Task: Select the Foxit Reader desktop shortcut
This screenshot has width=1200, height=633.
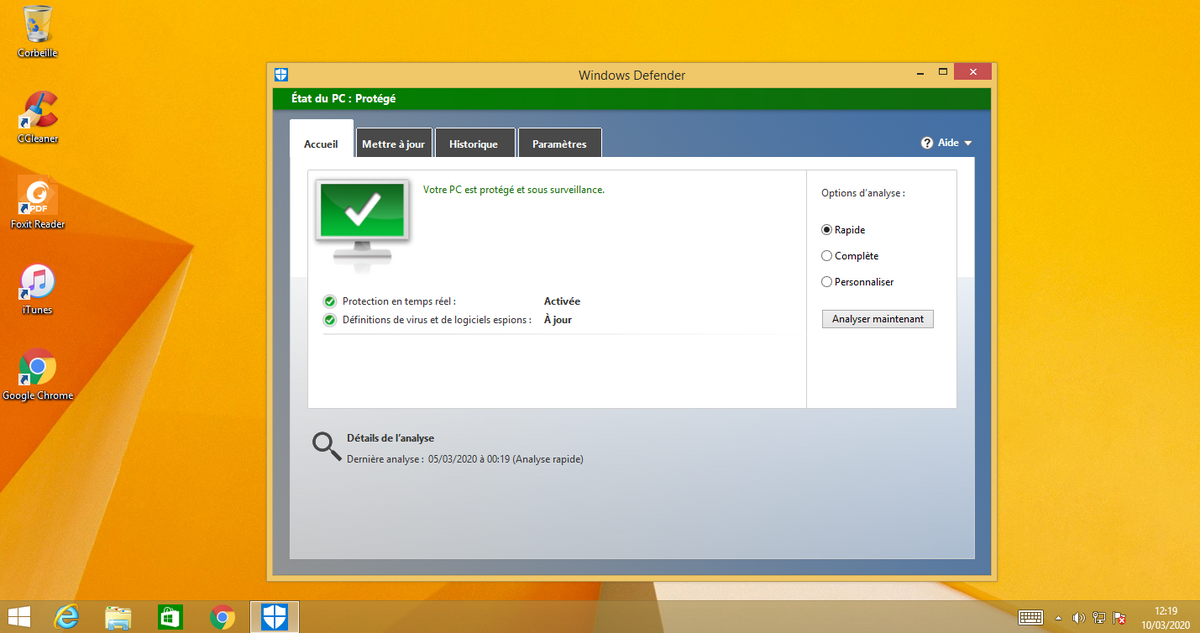Action: tap(37, 203)
